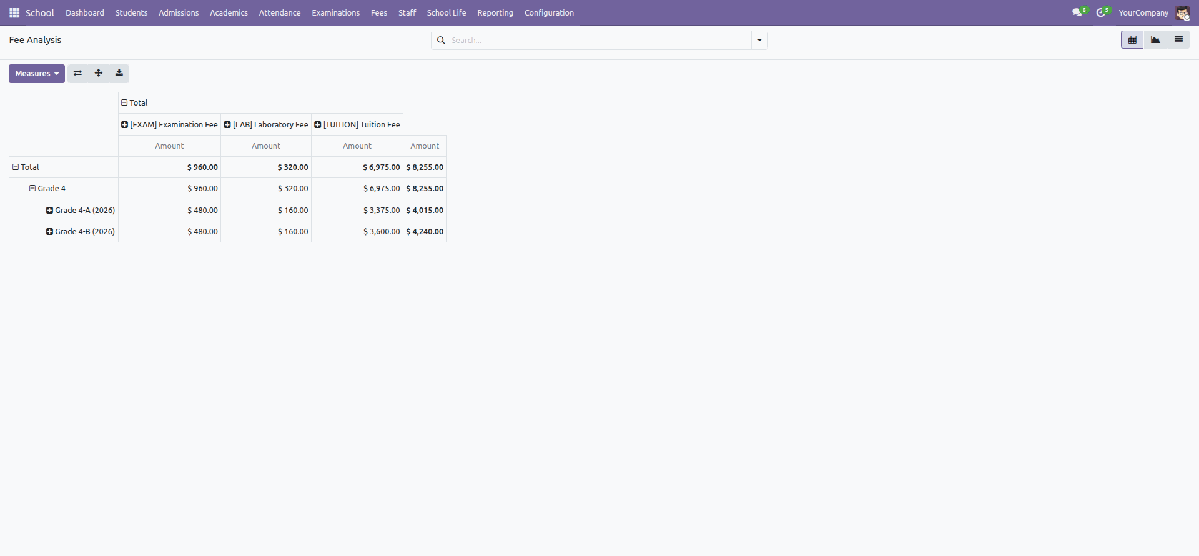Open the Dashboard menu
The height and width of the screenshot is (556, 1199).
(x=85, y=13)
